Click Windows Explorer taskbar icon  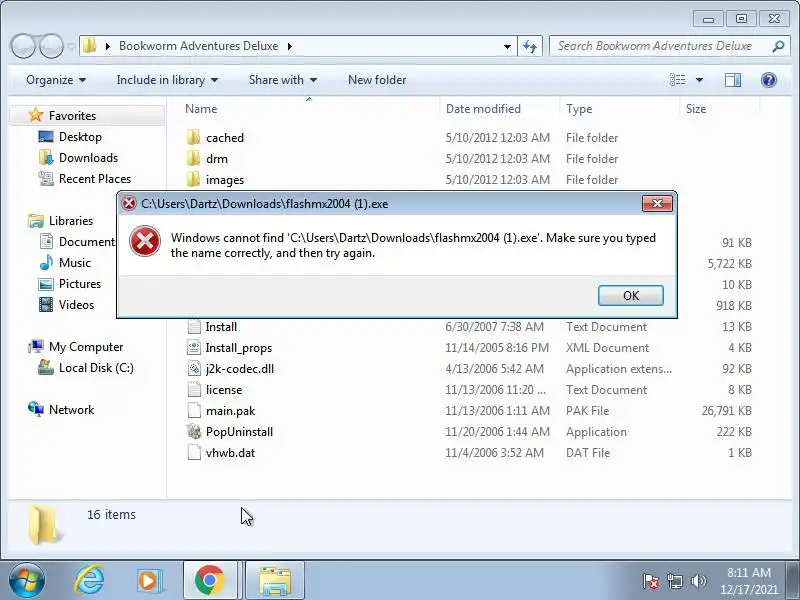[x=274, y=581]
